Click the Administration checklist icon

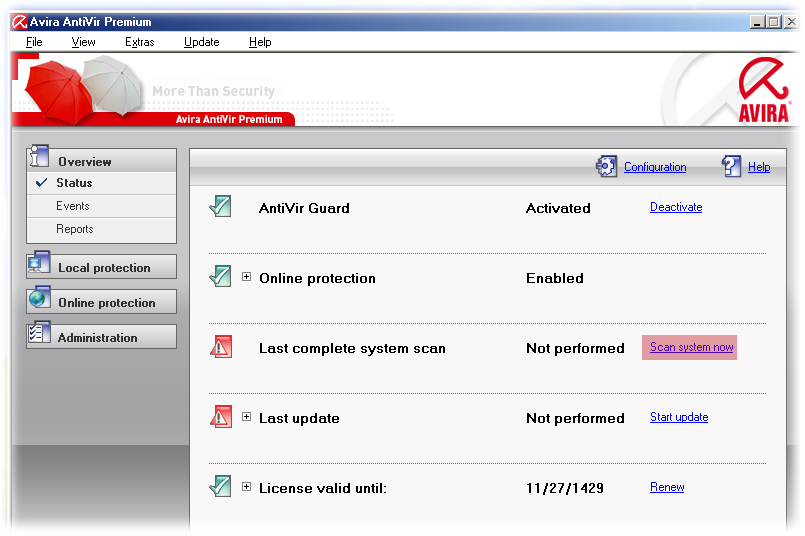pyautogui.click(x=39, y=333)
